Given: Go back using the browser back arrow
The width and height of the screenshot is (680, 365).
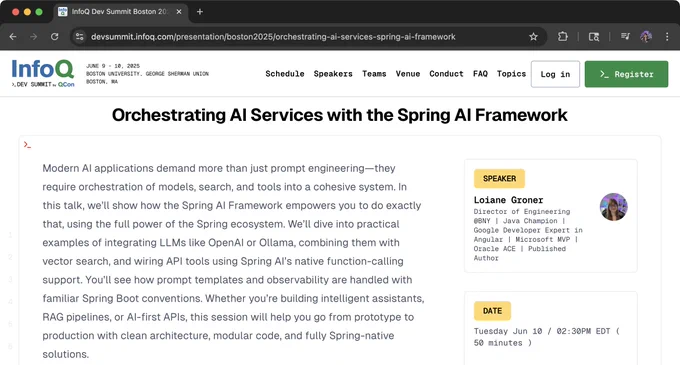Looking at the screenshot, I should point(13,37).
